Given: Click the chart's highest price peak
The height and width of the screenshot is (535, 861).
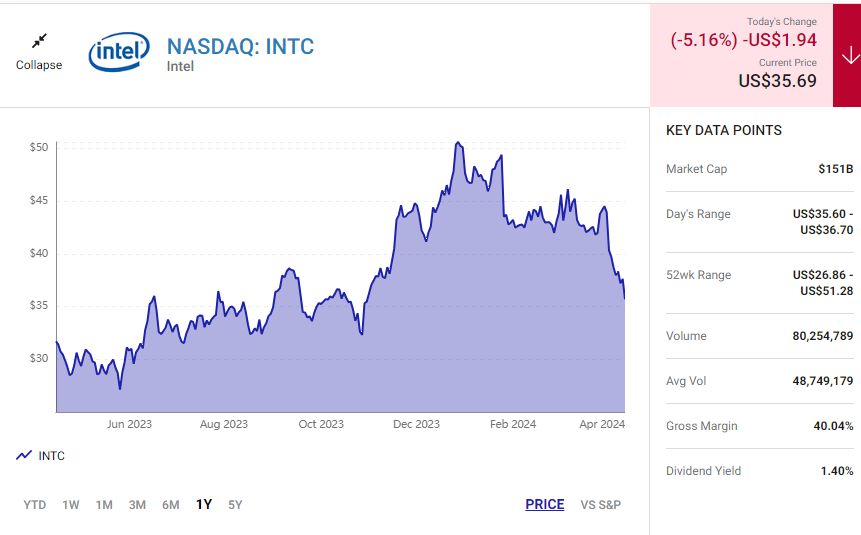Looking at the screenshot, I should tap(457, 143).
